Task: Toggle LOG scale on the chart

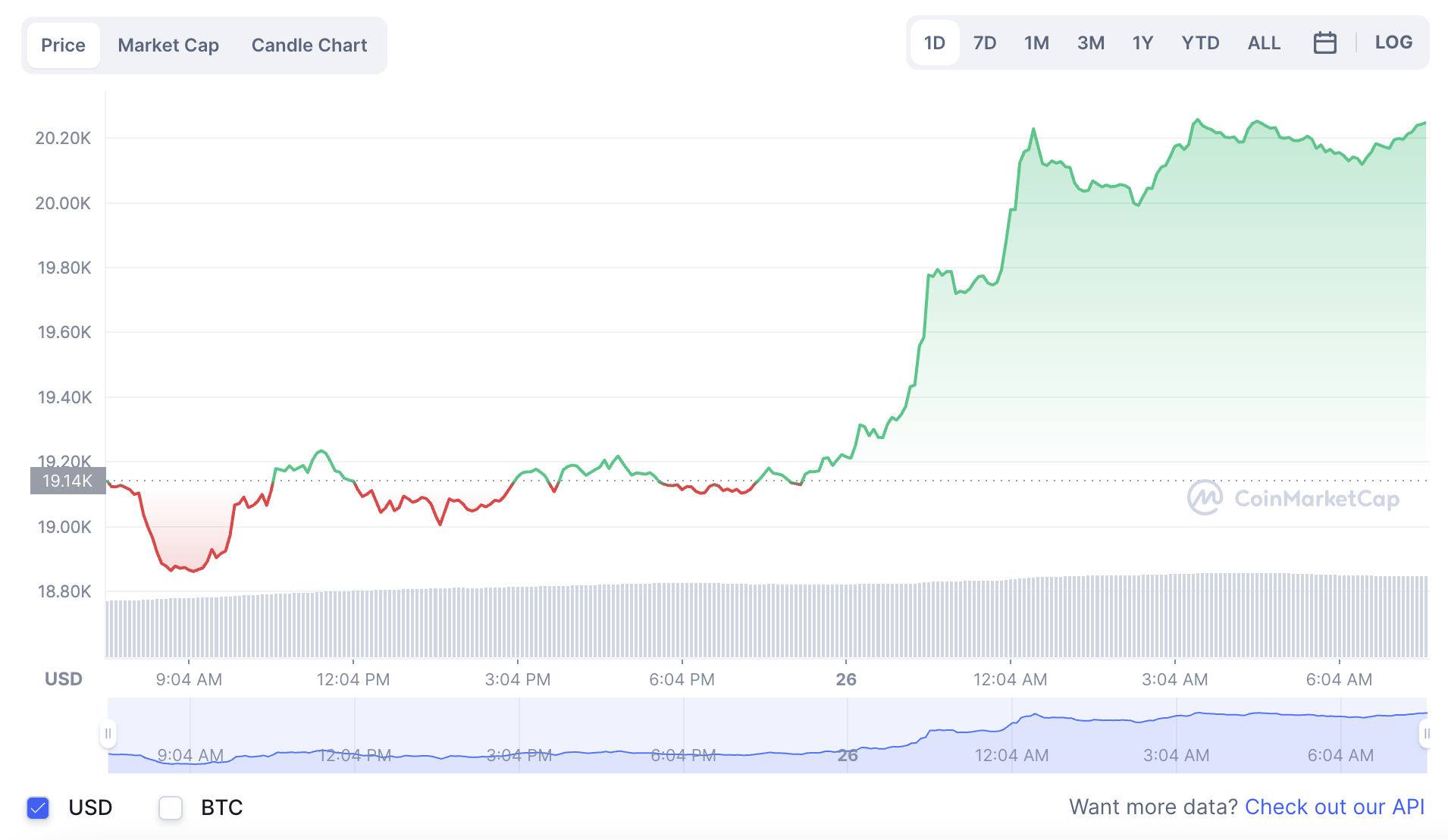Action: (x=1393, y=43)
